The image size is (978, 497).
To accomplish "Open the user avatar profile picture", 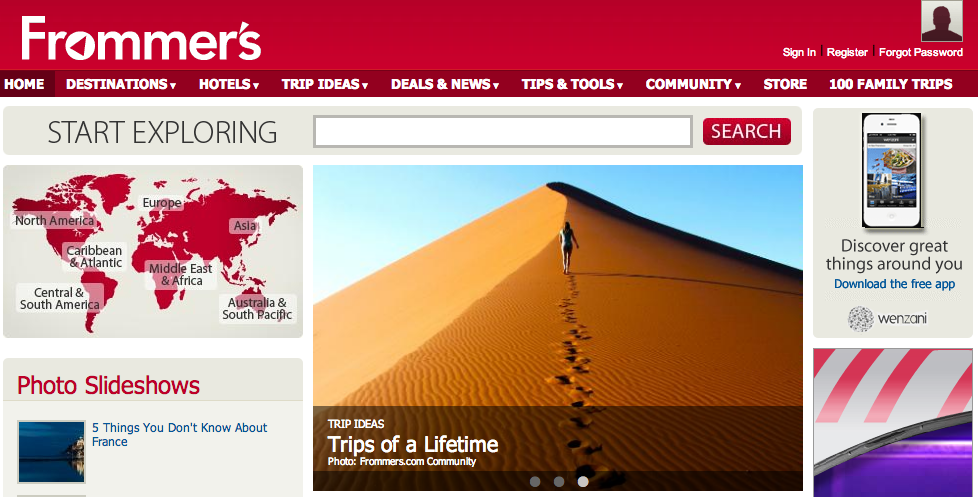I will (942, 21).
